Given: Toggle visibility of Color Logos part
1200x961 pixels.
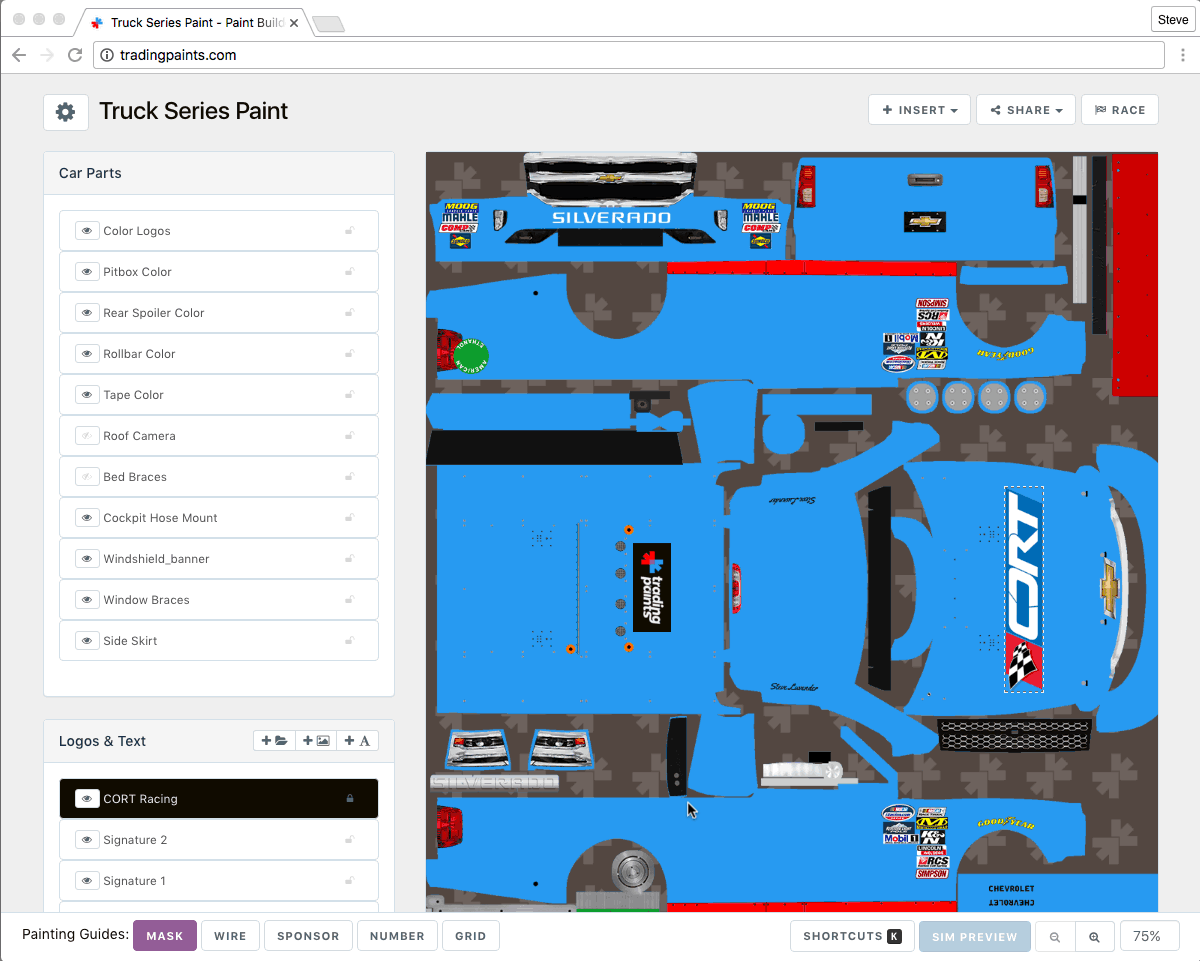Looking at the screenshot, I should 87,231.
